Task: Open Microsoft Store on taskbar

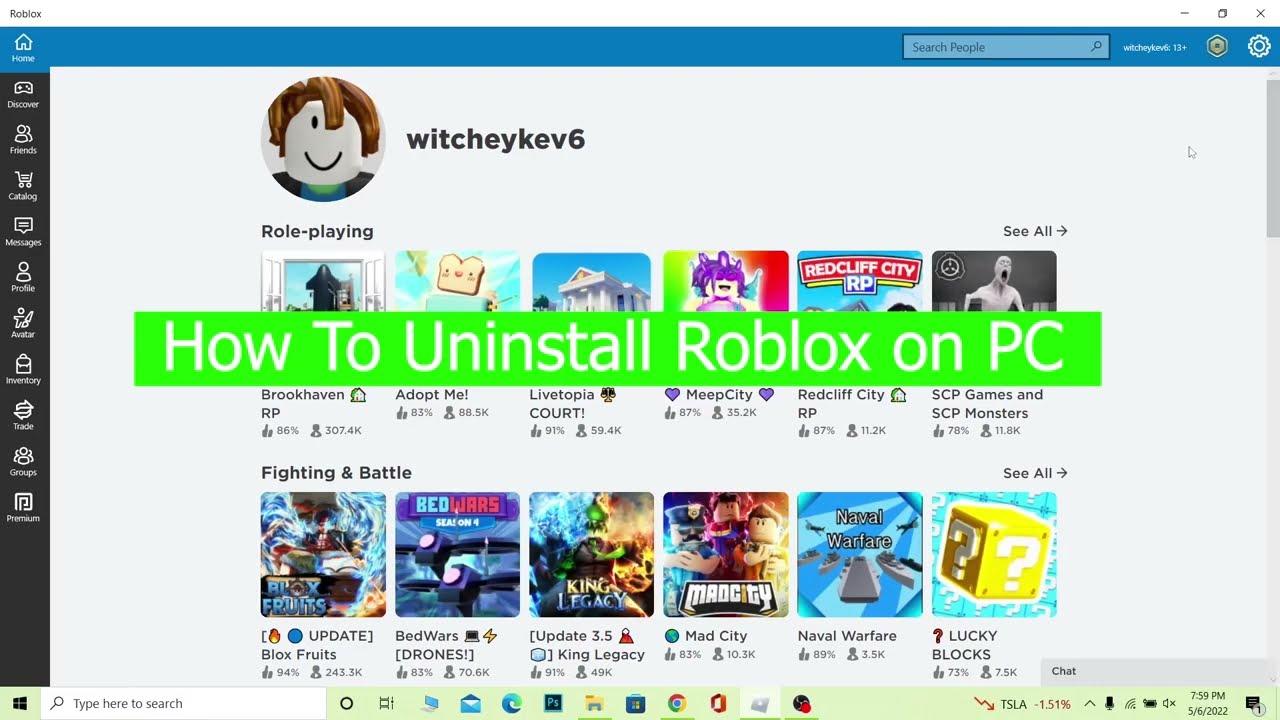Action: (x=635, y=703)
